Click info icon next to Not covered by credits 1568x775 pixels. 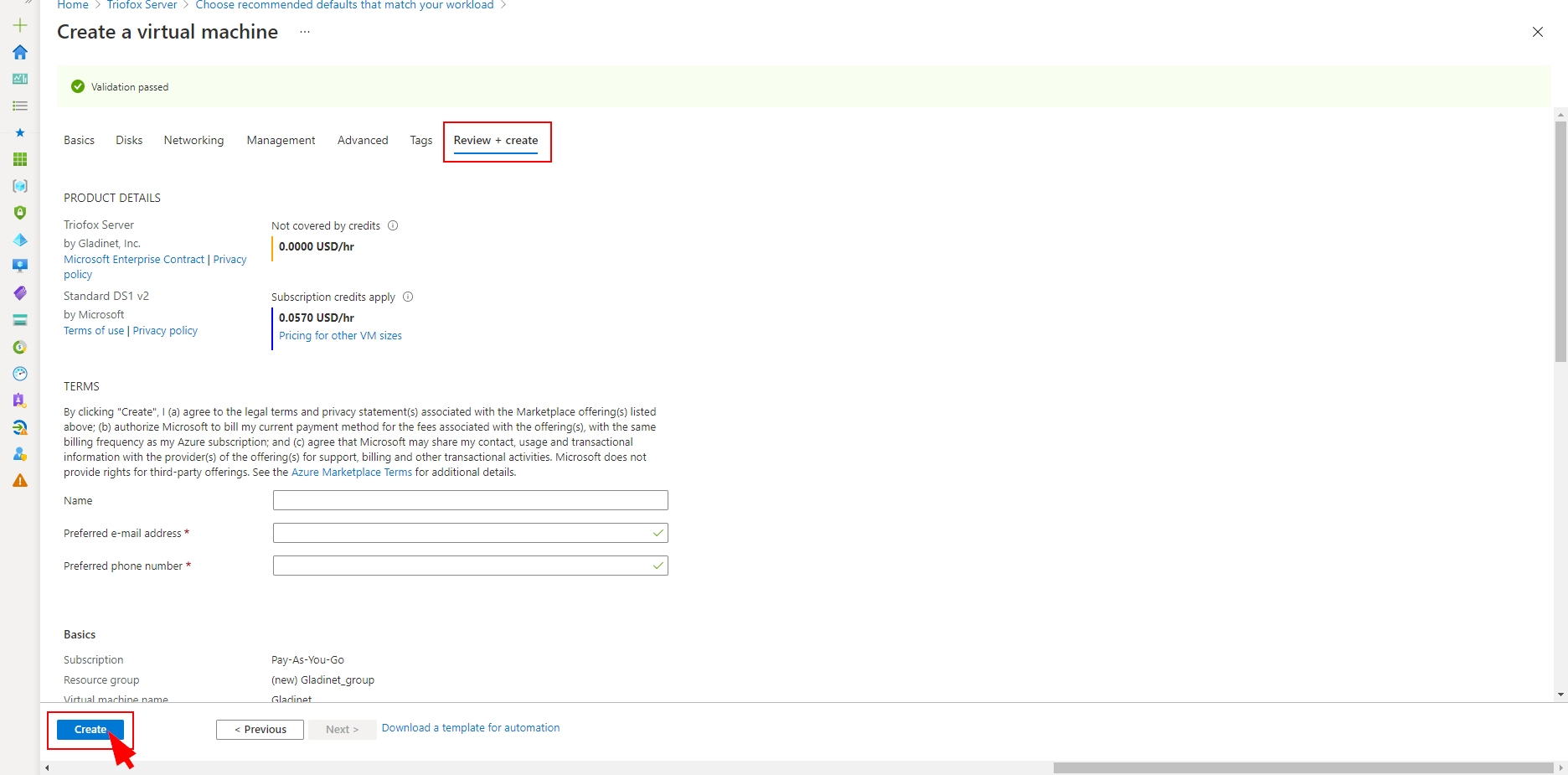coord(393,225)
